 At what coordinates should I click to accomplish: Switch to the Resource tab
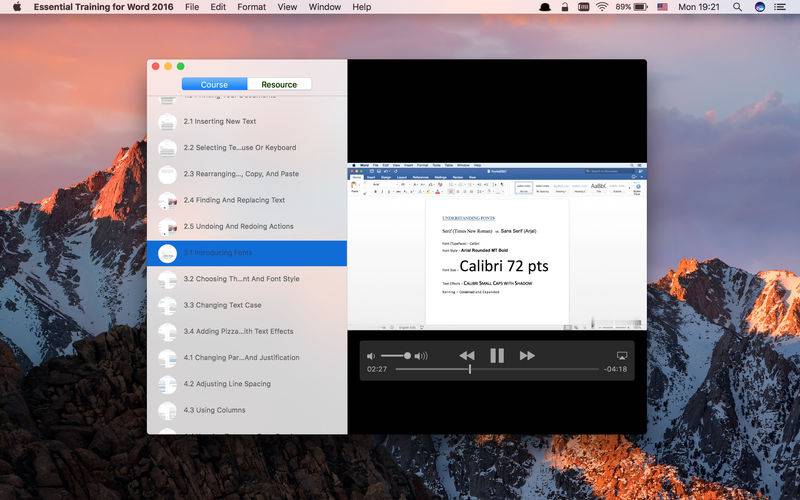tap(279, 84)
